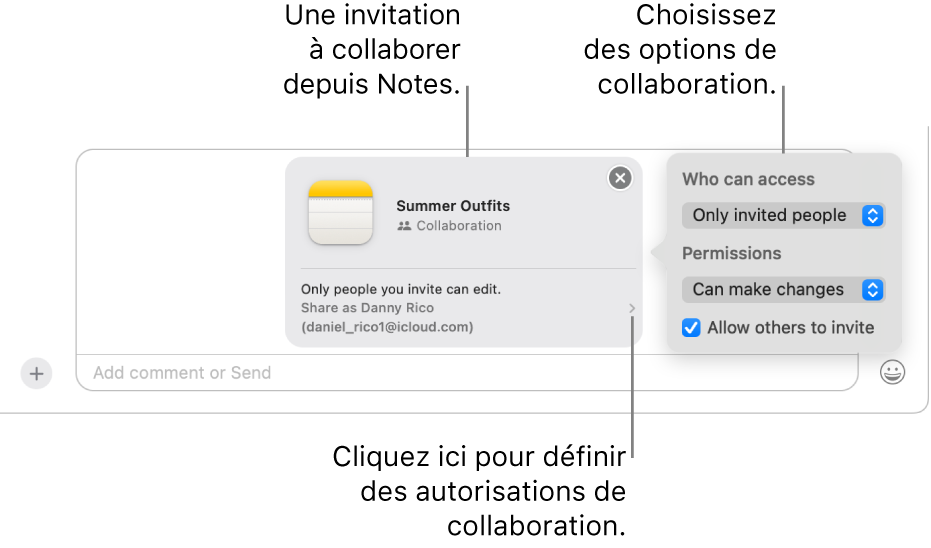Viewport: 931px width, 548px height.
Task: Click the chevron arrow on the invitation card
Action: [x=631, y=309]
